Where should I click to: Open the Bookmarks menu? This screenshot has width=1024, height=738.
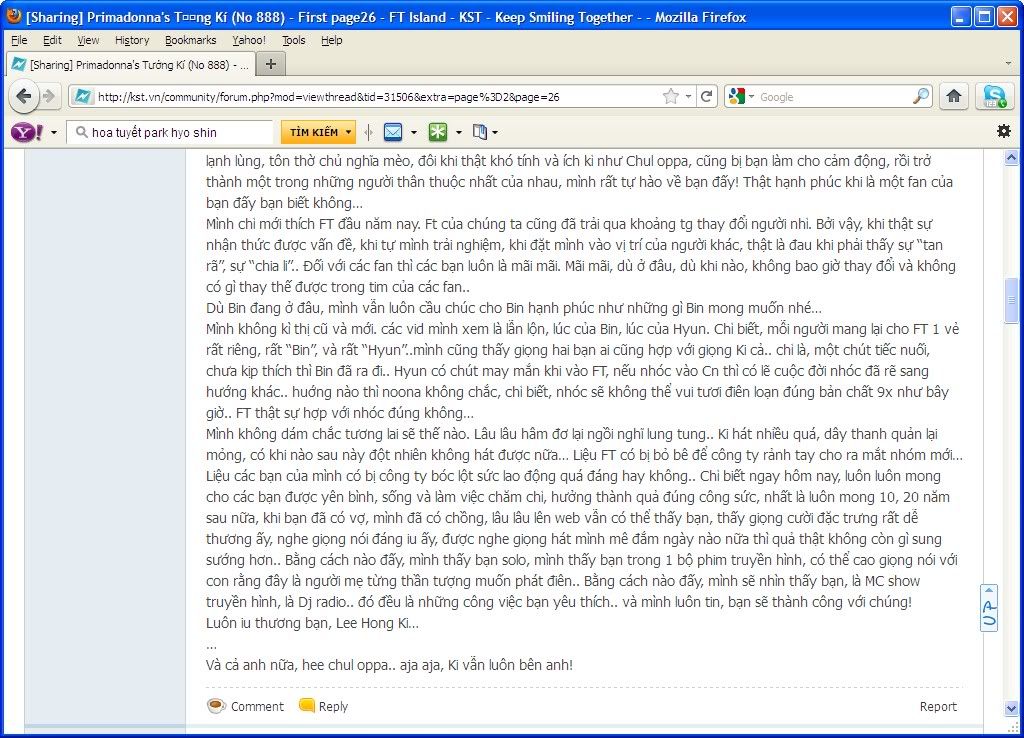click(191, 40)
